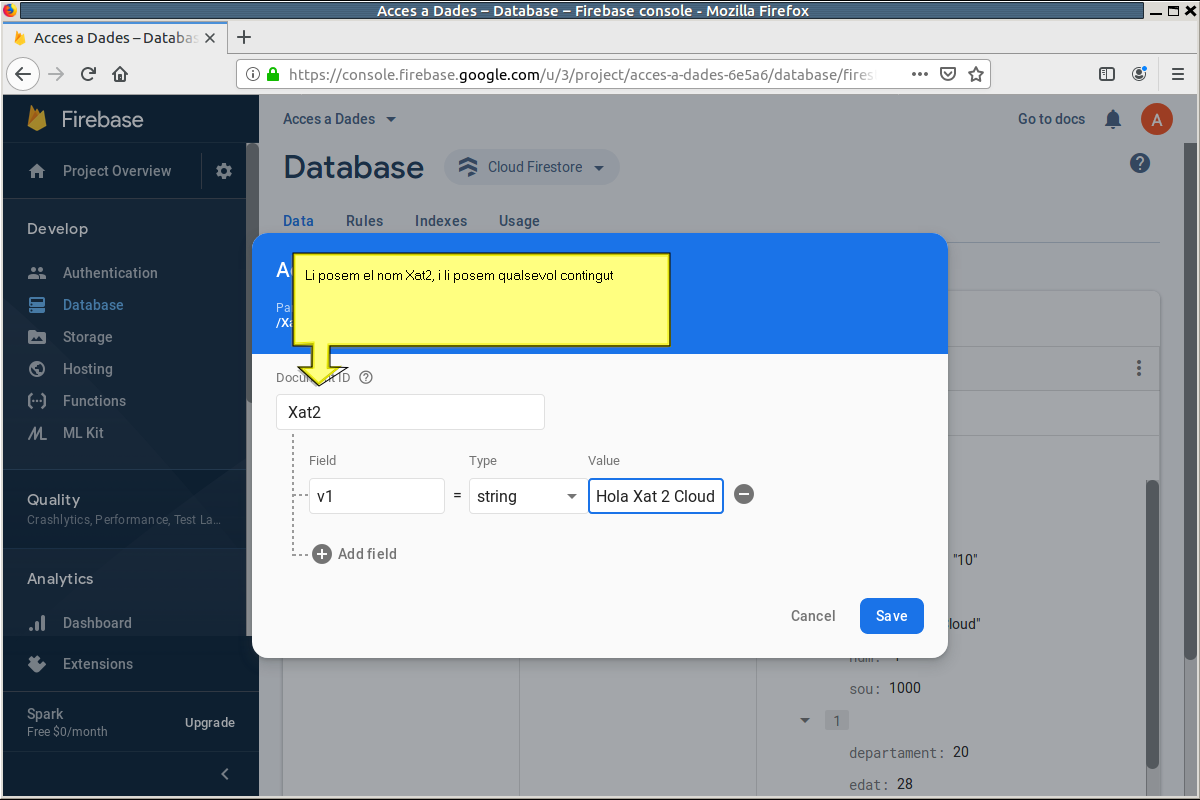Click the Upgrade plan button
The image size is (1200, 800).
coord(210,723)
